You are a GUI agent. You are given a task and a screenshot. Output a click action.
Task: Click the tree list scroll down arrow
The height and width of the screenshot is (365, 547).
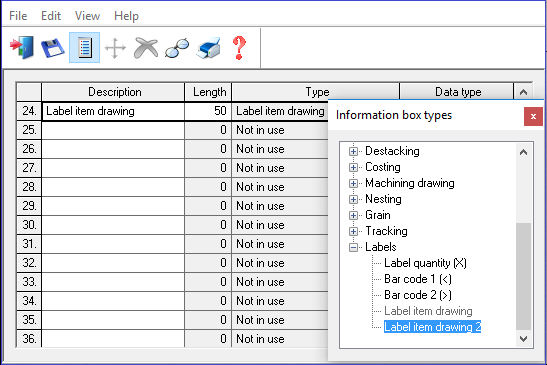tap(523, 338)
